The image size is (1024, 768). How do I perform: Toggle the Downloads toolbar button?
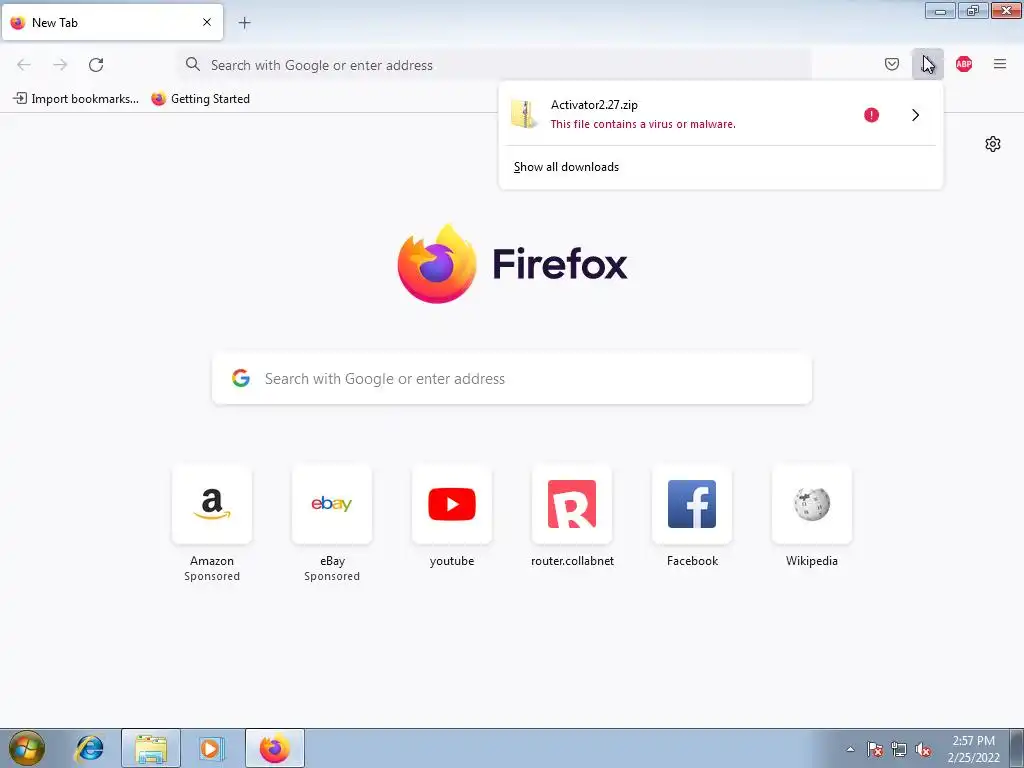[x=927, y=64]
